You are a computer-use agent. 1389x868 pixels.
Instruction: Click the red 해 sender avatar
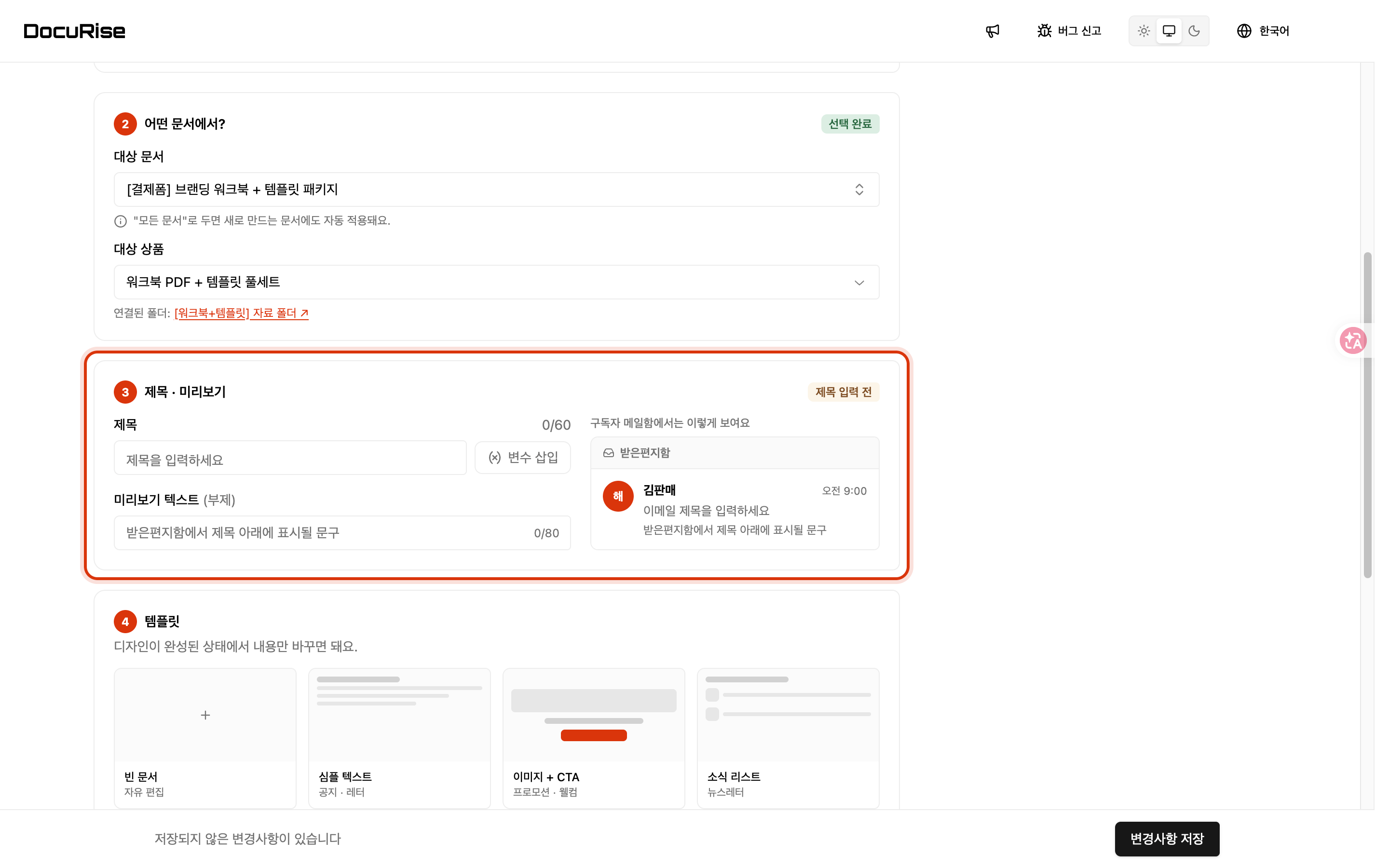[618, 496]
